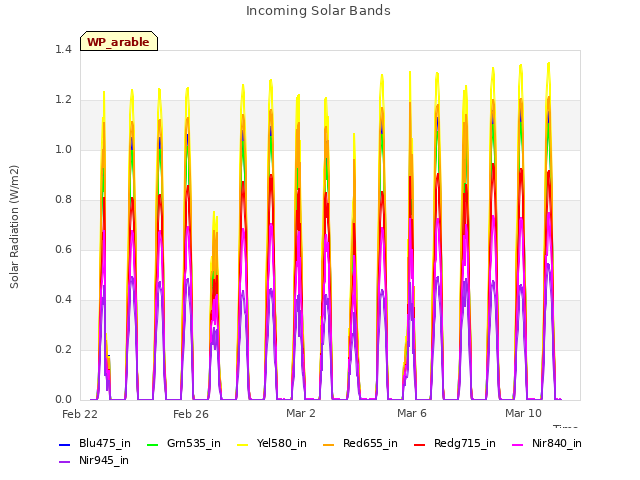Select the Grn535_in legend label
Viewport: 640px width, 480px height.
click(194, 444)
